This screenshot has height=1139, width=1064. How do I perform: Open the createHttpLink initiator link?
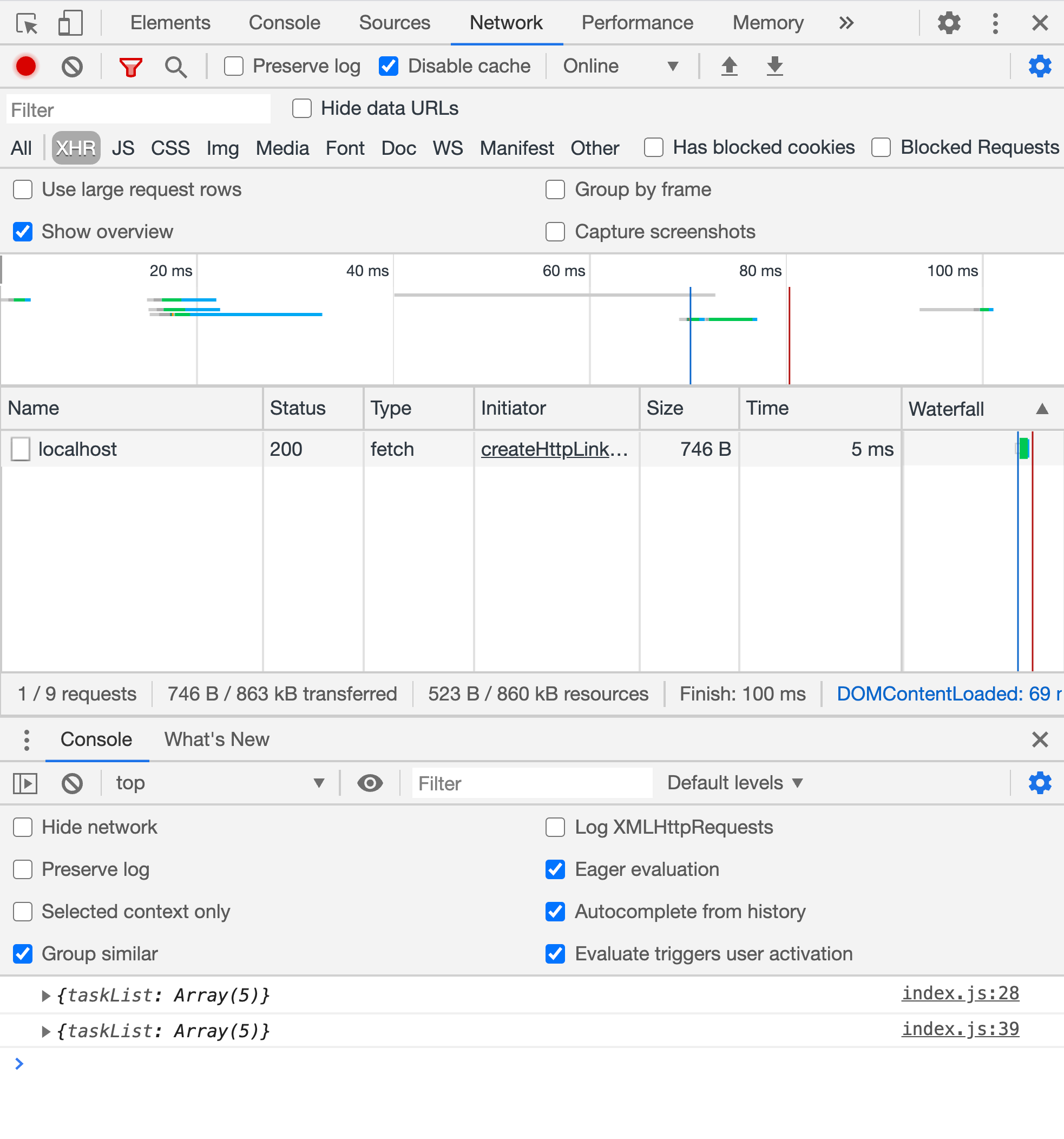coord(554,450)
